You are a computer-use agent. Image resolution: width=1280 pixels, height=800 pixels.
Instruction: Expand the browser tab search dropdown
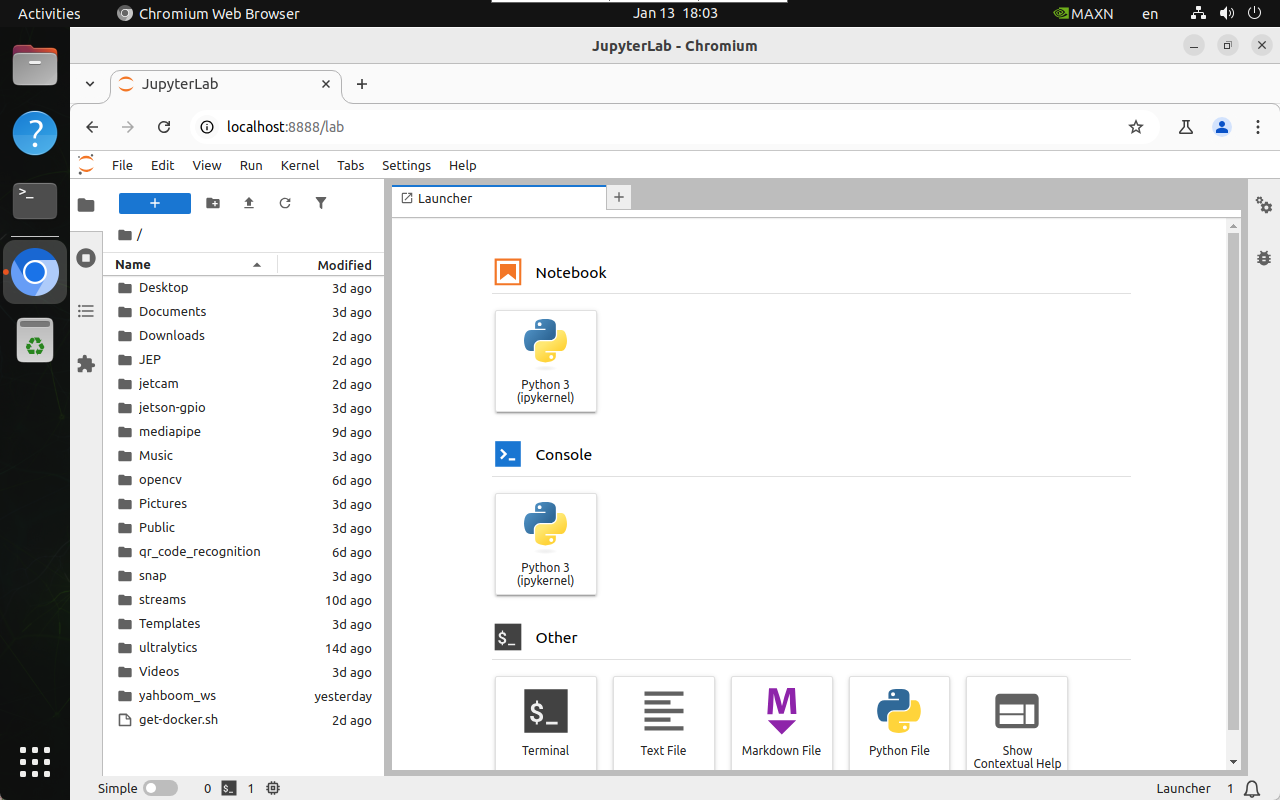pyautogui.click(x=90, y=84)
